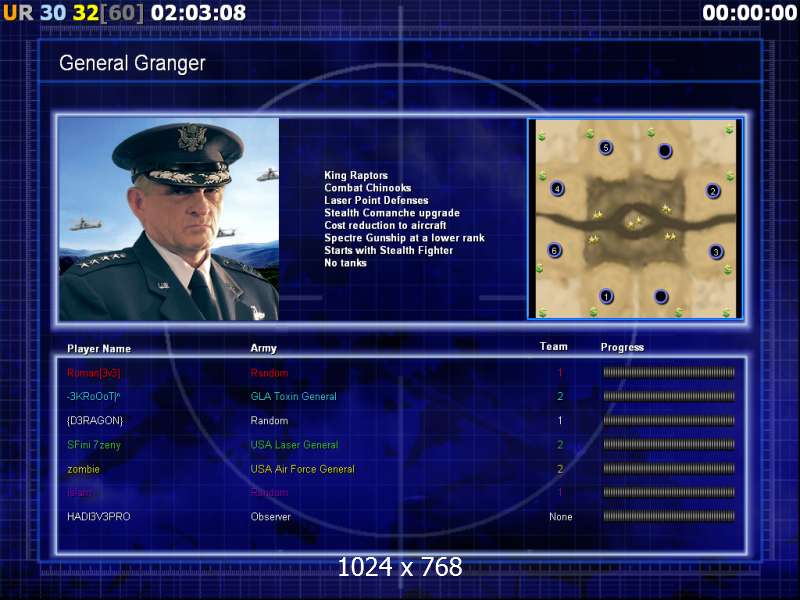Select start position 4 on the minimap
The image size is (800, 600).
[x=557, y=189]
